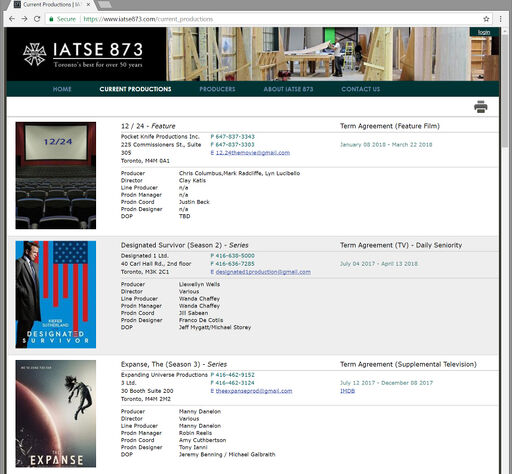Image resolution: width=512 pixels, height=474 pixels.
Task: Open CURRENT PRODUCTIONS menu item
Action: (135, 89)
